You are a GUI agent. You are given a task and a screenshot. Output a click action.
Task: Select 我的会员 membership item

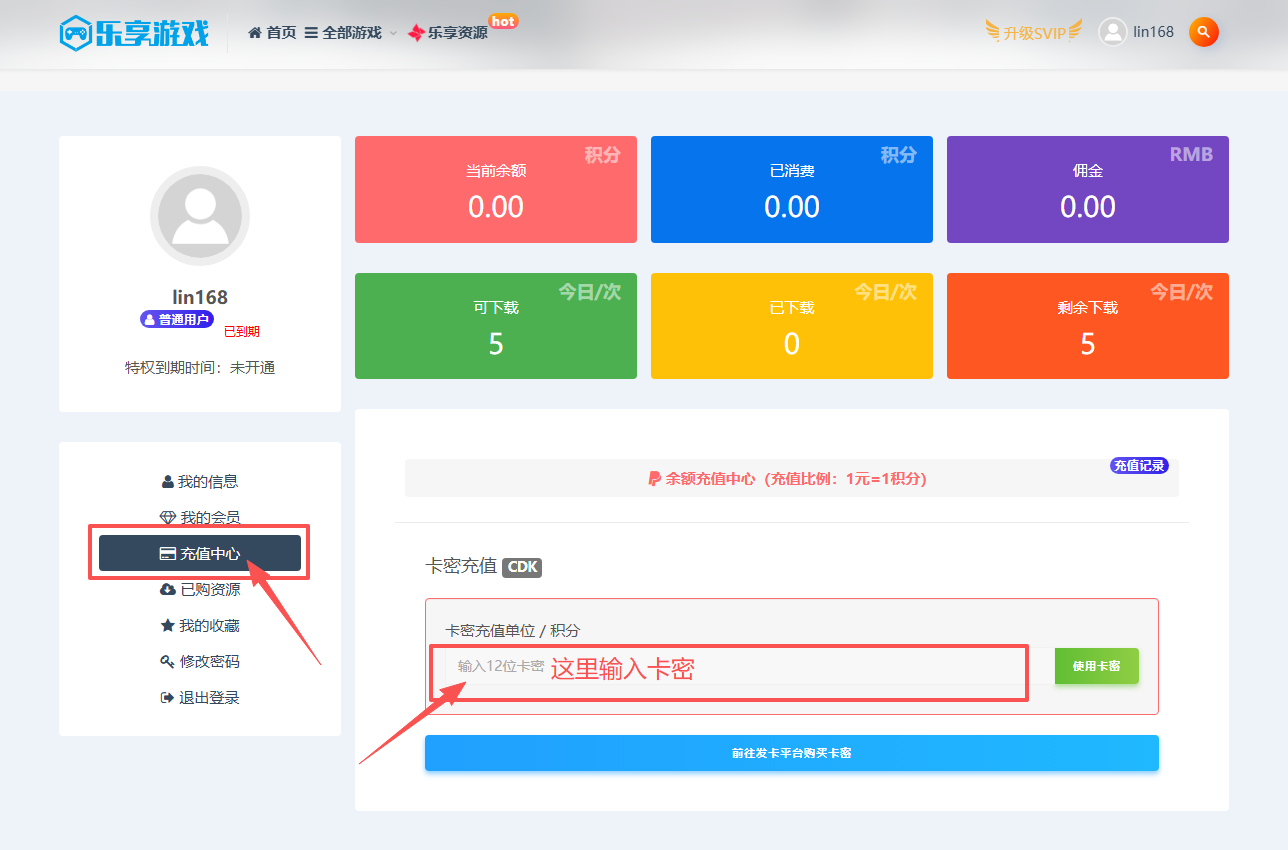coord(200,518)
